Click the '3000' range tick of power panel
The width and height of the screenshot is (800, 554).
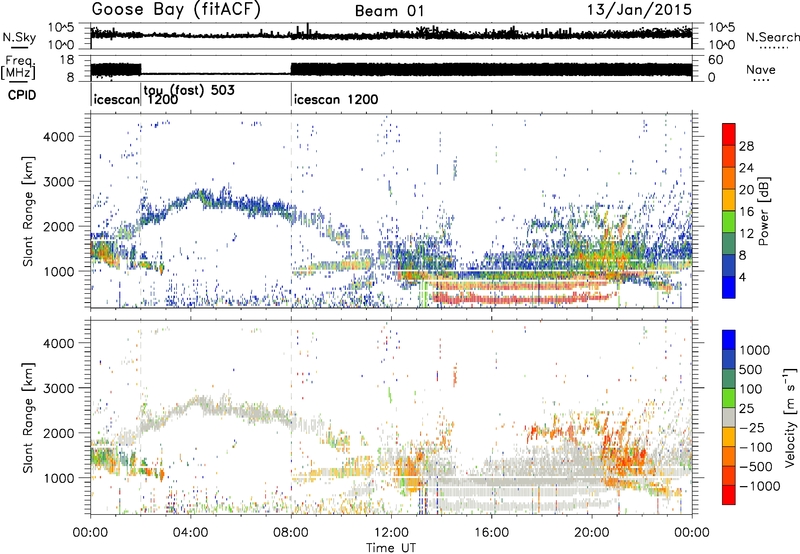59,182
